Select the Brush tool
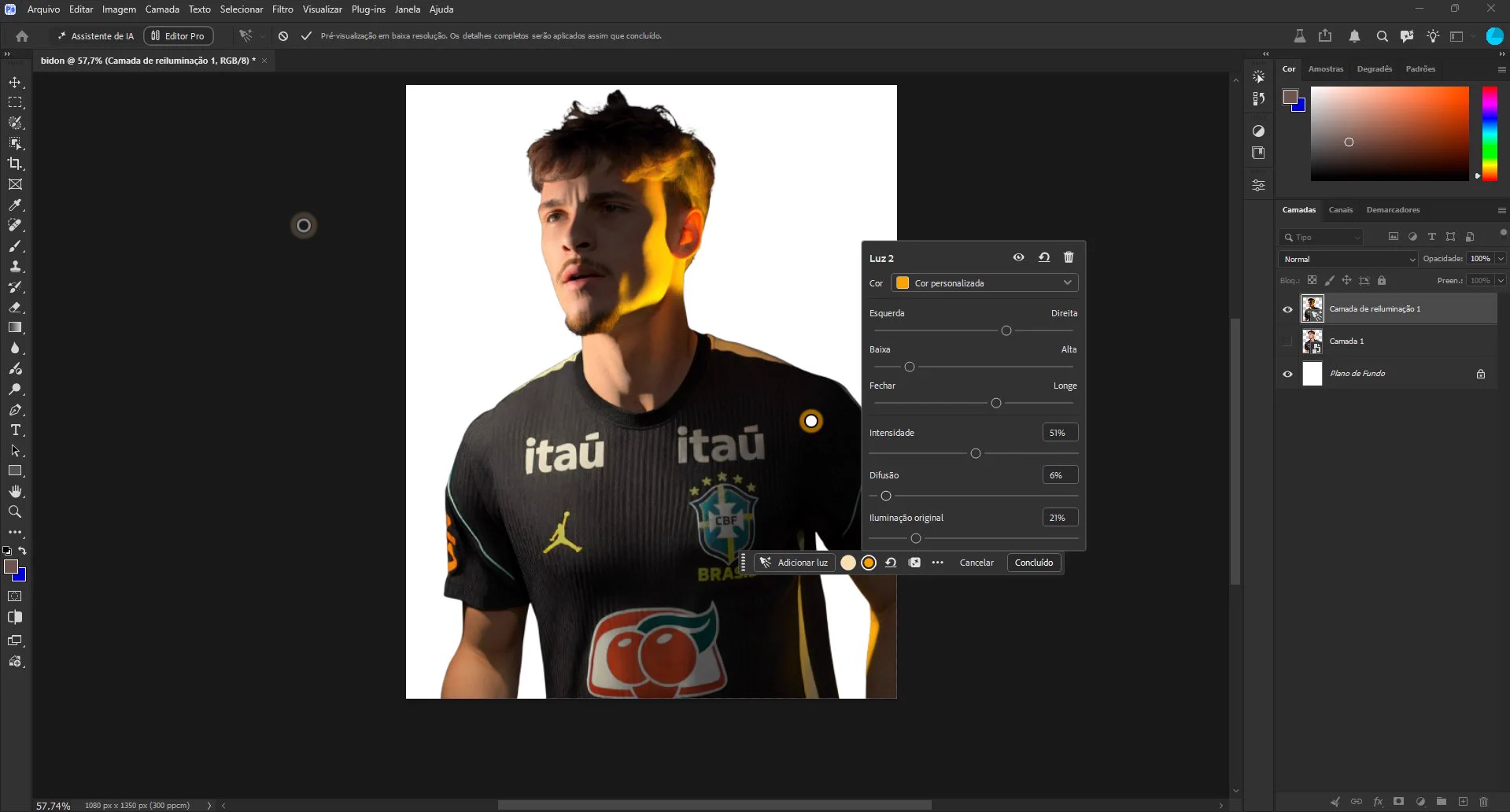Image resolution: width=1510 pixels, height=812 pixels. 15,246
